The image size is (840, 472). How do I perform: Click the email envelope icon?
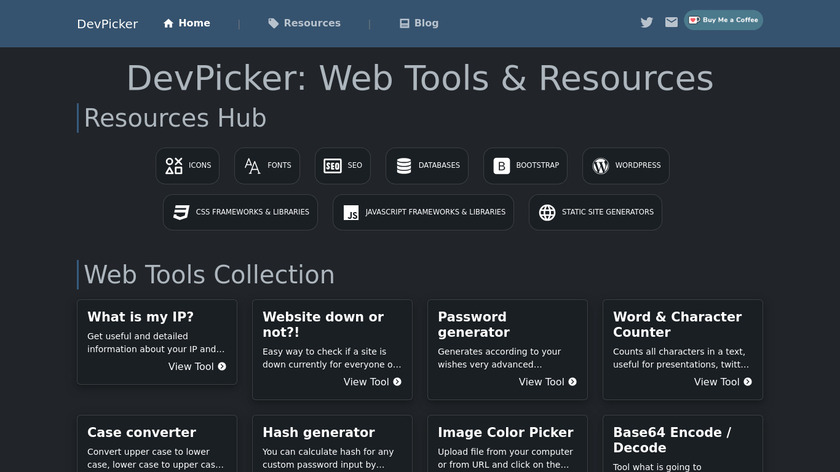point(672,22)
